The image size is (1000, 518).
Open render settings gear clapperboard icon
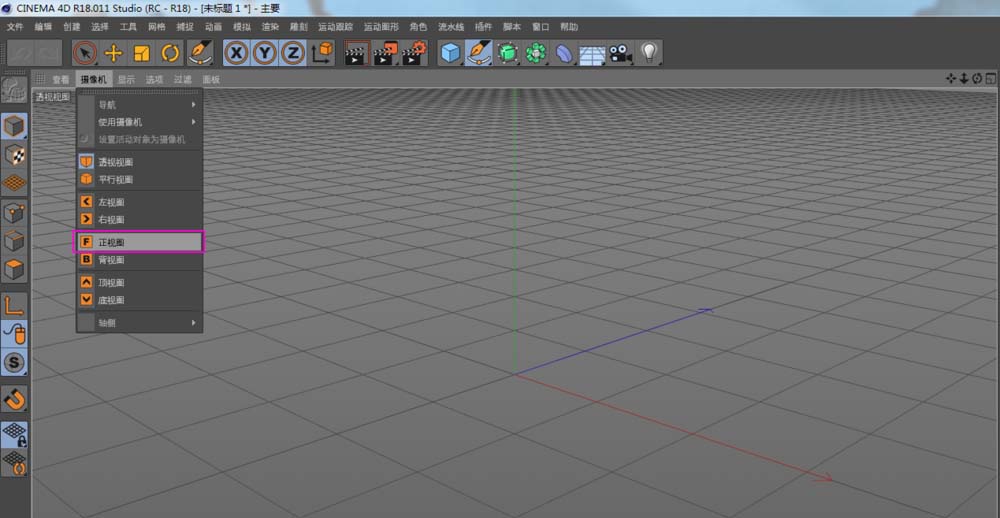pyautogui.click(x=415, y=53)
